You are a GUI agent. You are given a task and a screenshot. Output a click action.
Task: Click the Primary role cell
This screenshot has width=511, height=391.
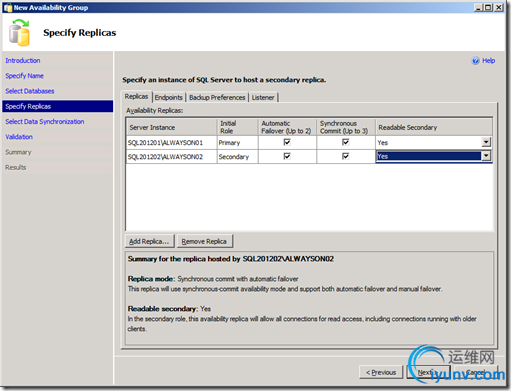(x=237, y=143)
